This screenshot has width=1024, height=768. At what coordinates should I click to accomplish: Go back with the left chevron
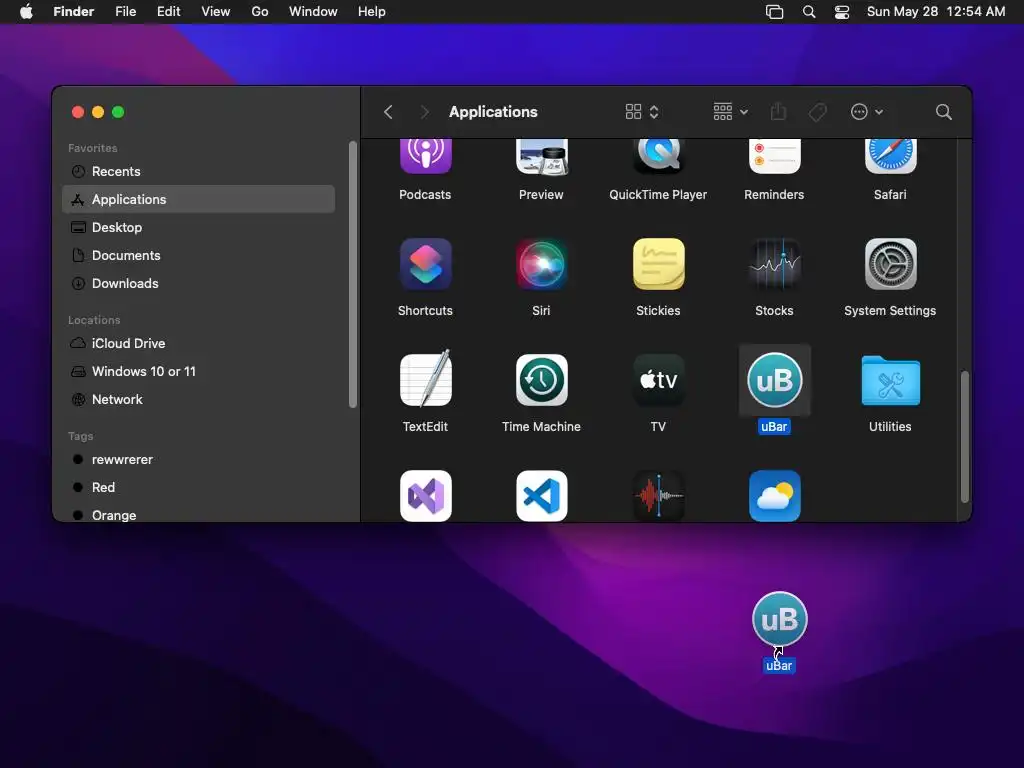point(388,112)
